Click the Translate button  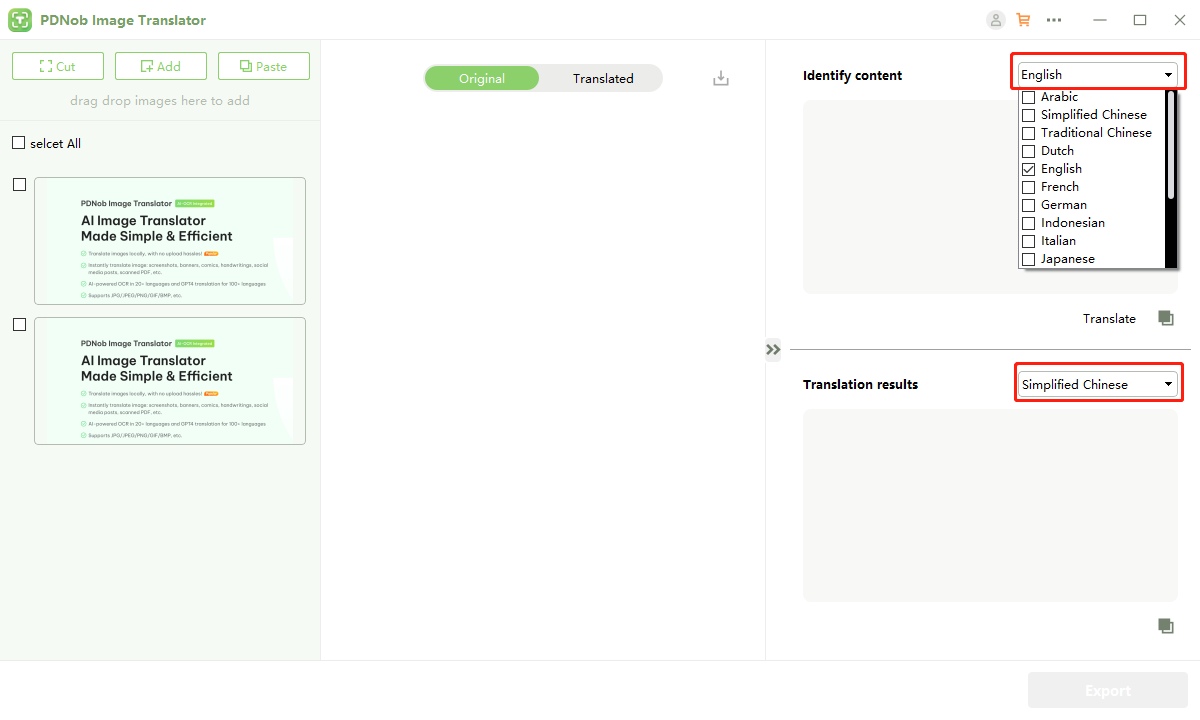pyautogui.click(x=1109, y=318)
